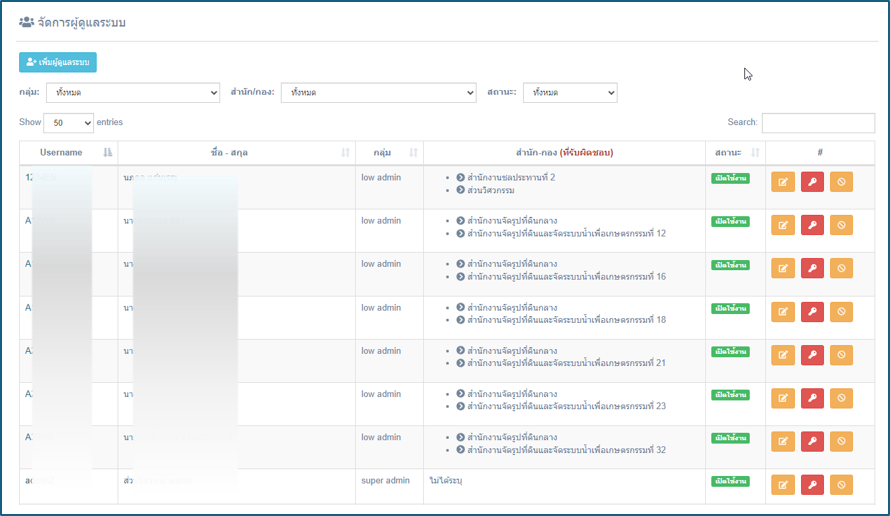Edit the super admin user

point(783,485)
